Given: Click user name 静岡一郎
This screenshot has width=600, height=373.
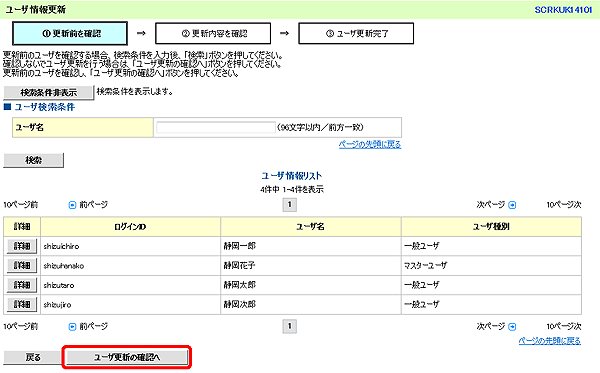Looking at the screenshot, I should coord(240,246).
